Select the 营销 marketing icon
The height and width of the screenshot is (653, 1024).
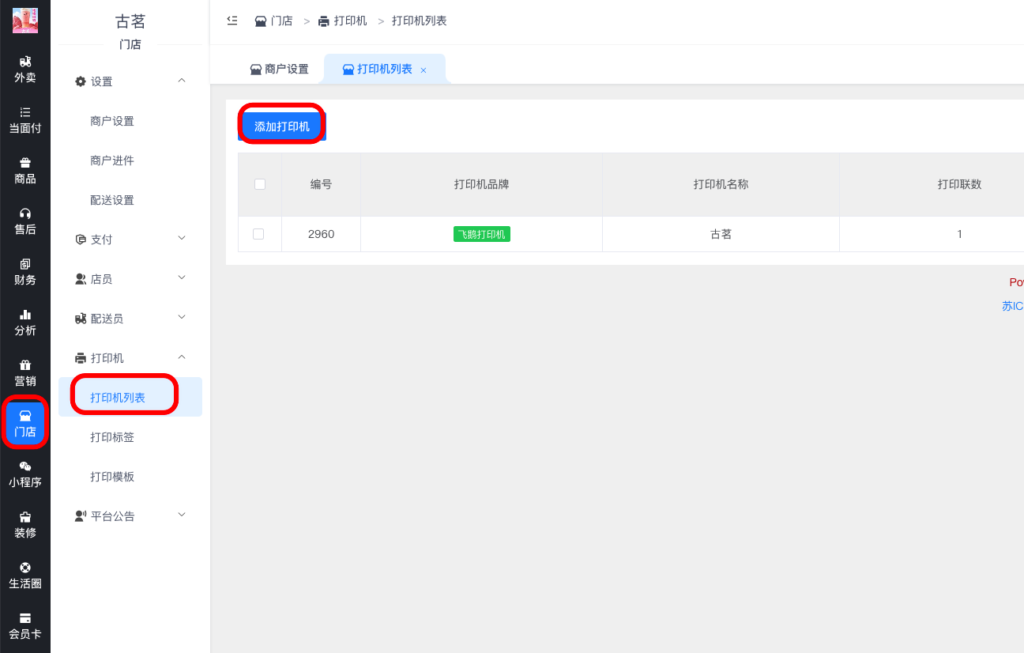pyautogui.click(x=24, y=373)
